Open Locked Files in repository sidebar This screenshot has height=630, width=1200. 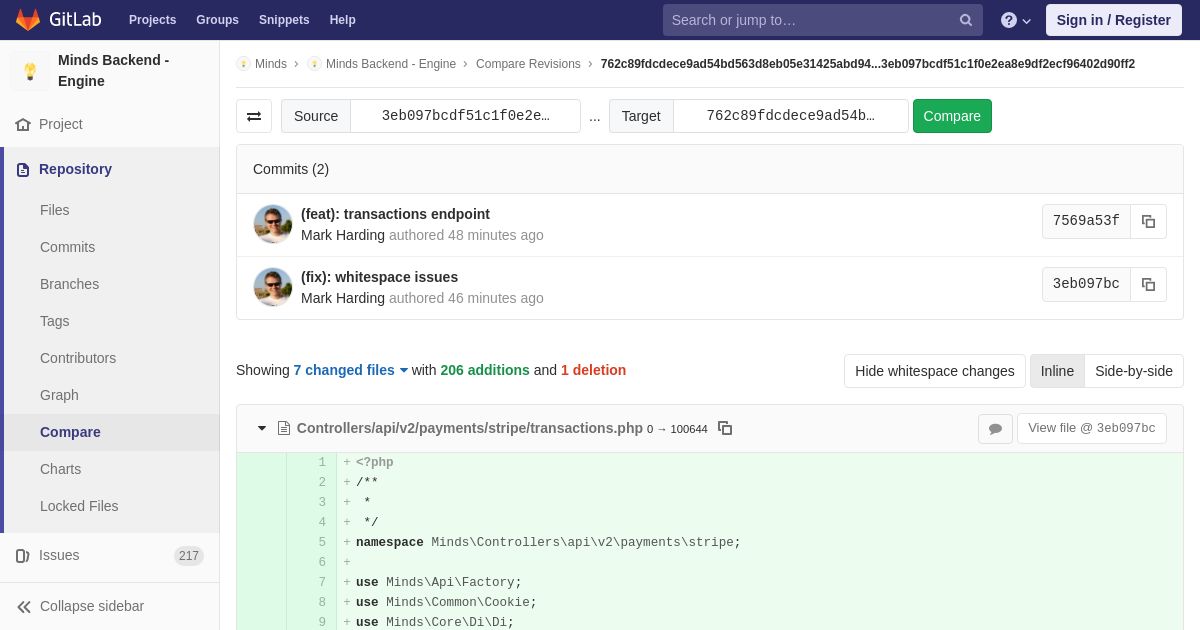coord(79,506)
